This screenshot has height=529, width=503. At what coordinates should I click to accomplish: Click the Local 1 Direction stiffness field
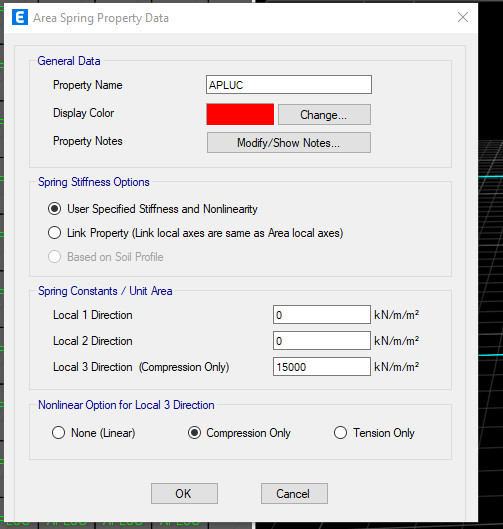(322, 315)
